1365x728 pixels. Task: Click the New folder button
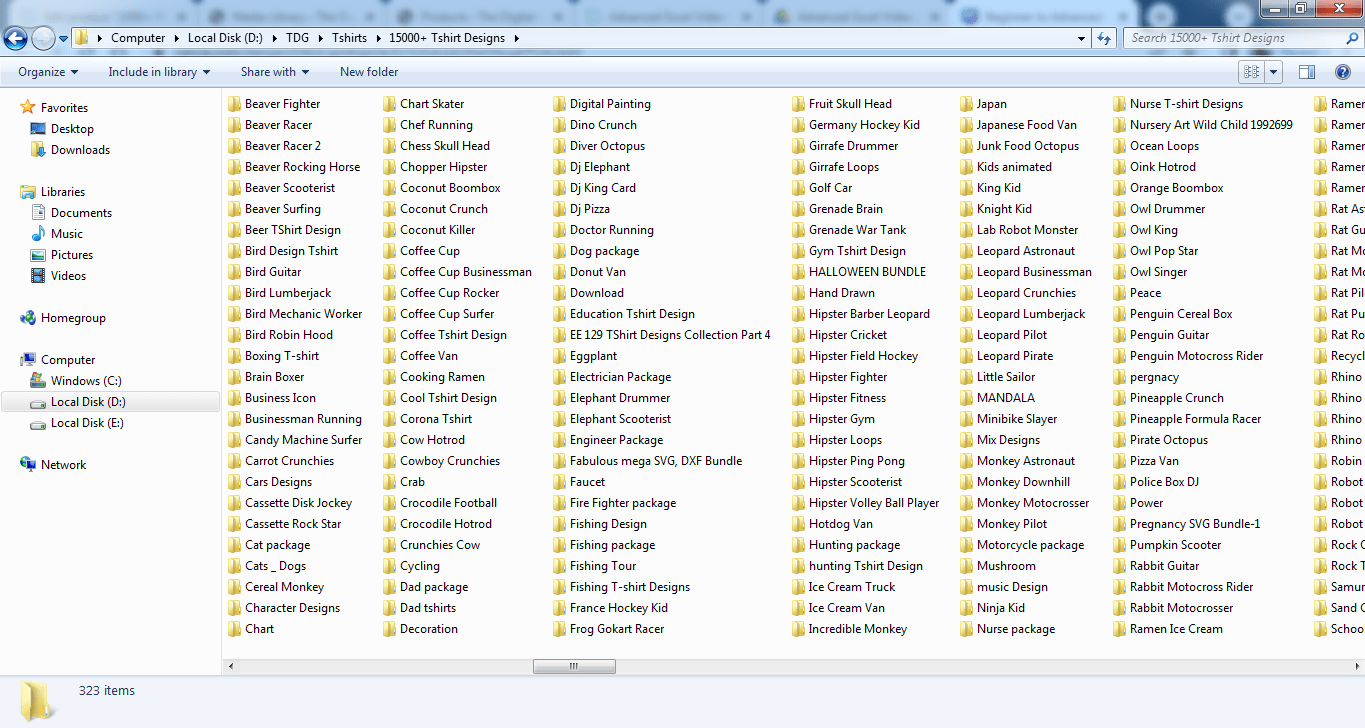pos(369,72)
